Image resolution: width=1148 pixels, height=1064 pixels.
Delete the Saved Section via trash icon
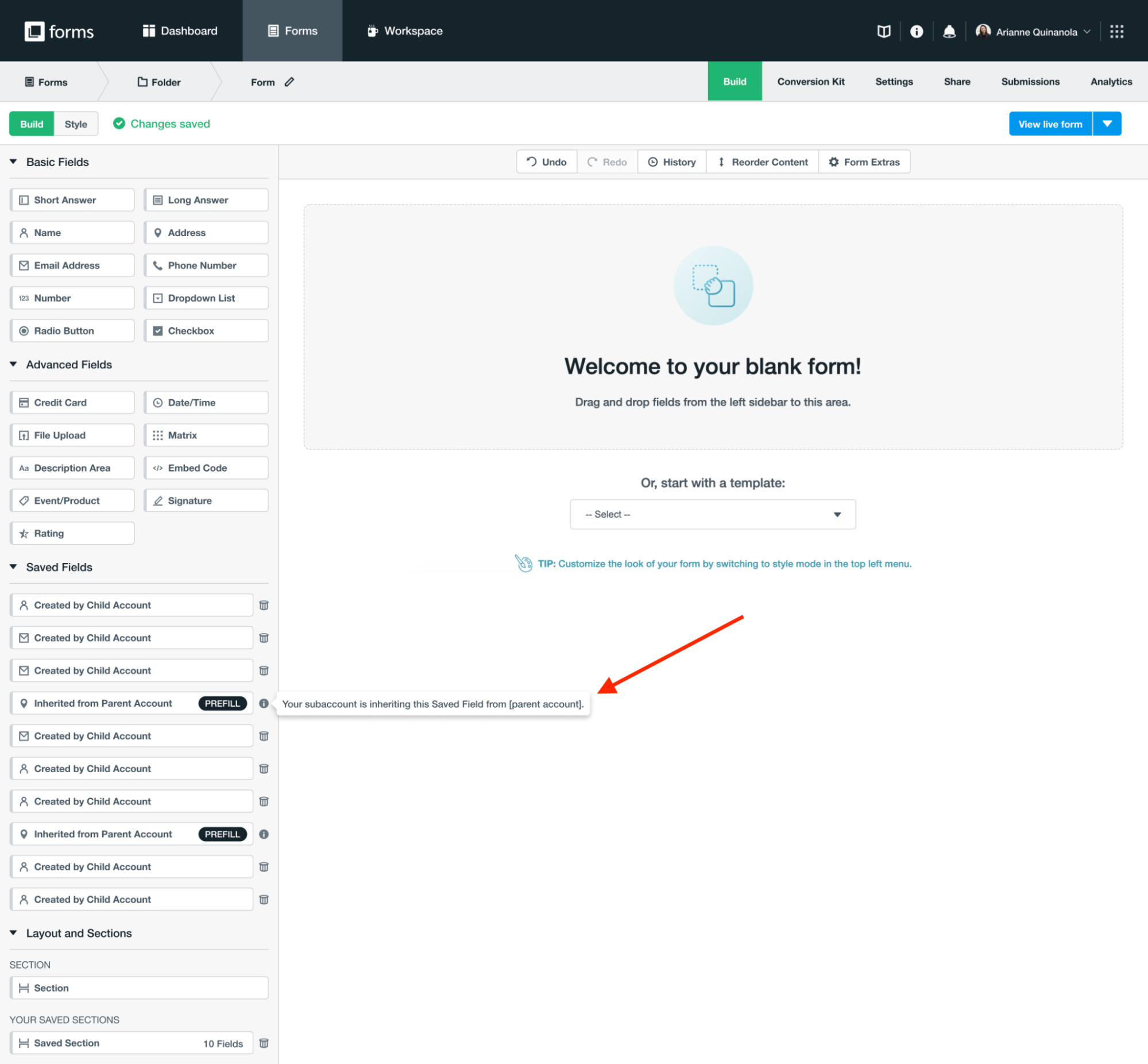(x=264, y=1043)
